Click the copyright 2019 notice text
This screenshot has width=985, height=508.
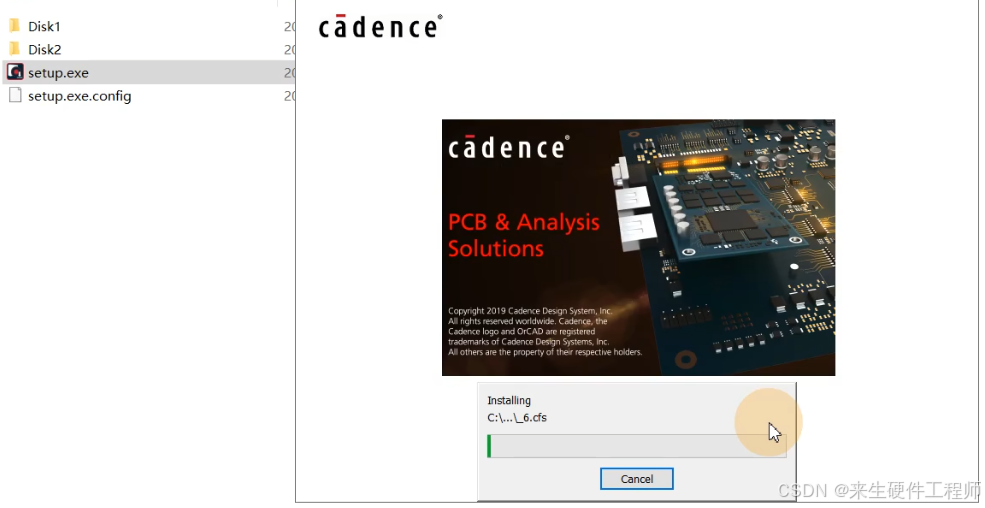pos(545,332)
